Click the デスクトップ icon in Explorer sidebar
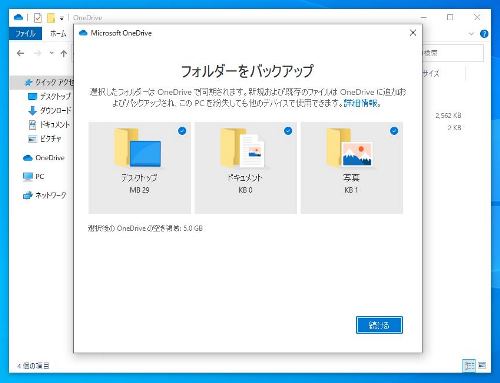500x383 pixels. [32, 97]
